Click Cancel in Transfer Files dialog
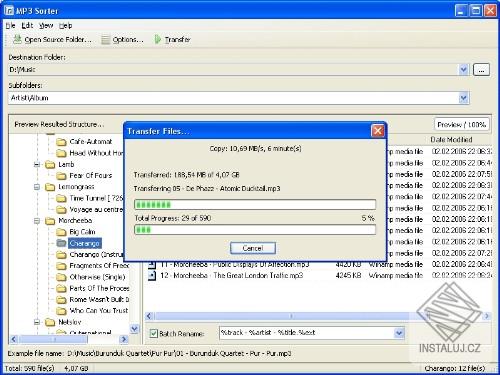500x375 pixels. (x=253, y=248)
